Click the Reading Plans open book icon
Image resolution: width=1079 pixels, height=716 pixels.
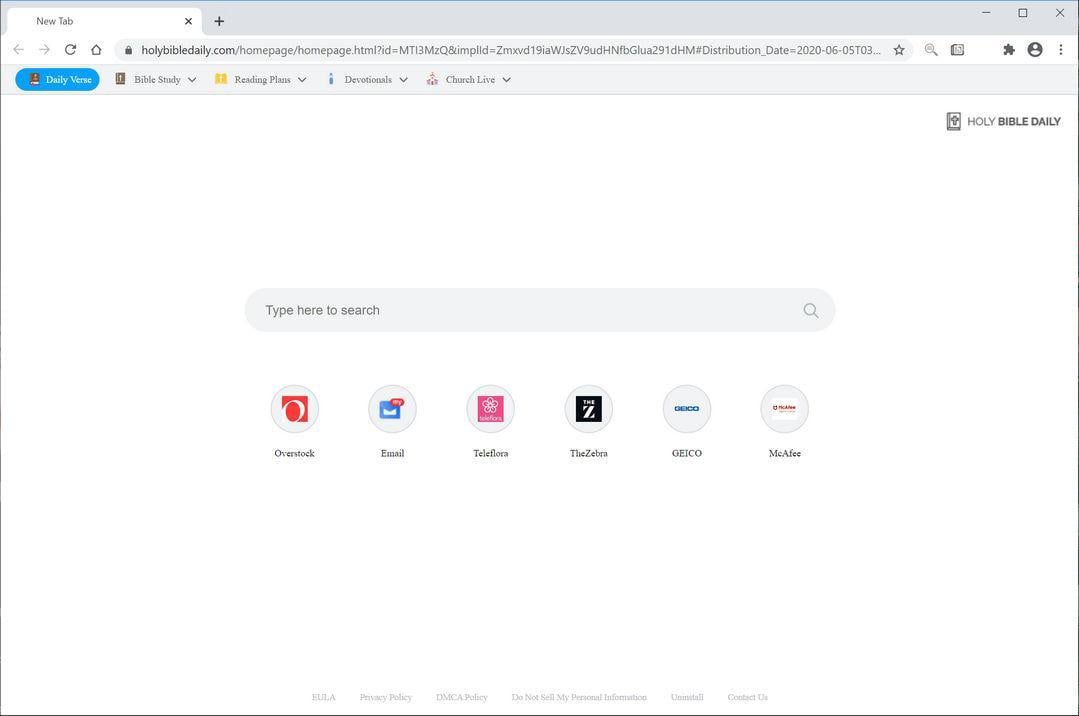click(221, 78)
